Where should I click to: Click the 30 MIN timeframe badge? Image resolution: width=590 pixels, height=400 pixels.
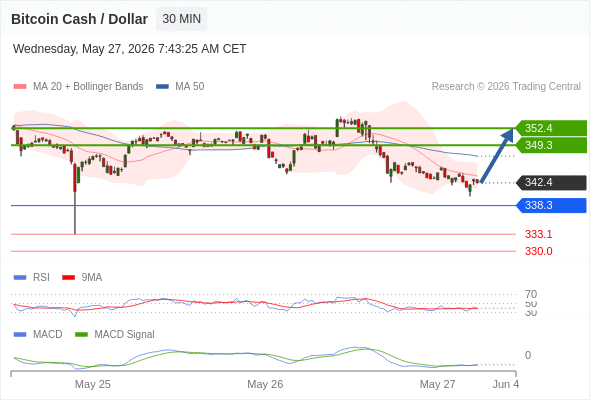click(x=181, y=19)
